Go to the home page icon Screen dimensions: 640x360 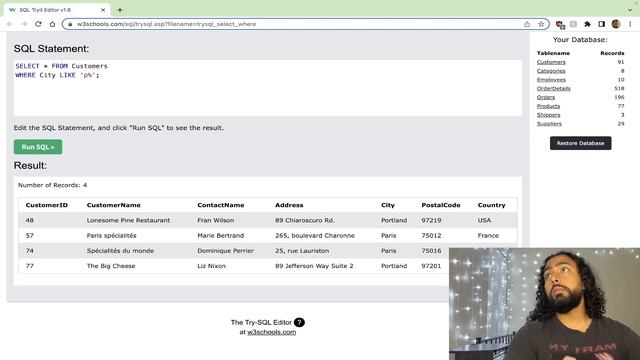pyautogui.click(x=52, y=24)
